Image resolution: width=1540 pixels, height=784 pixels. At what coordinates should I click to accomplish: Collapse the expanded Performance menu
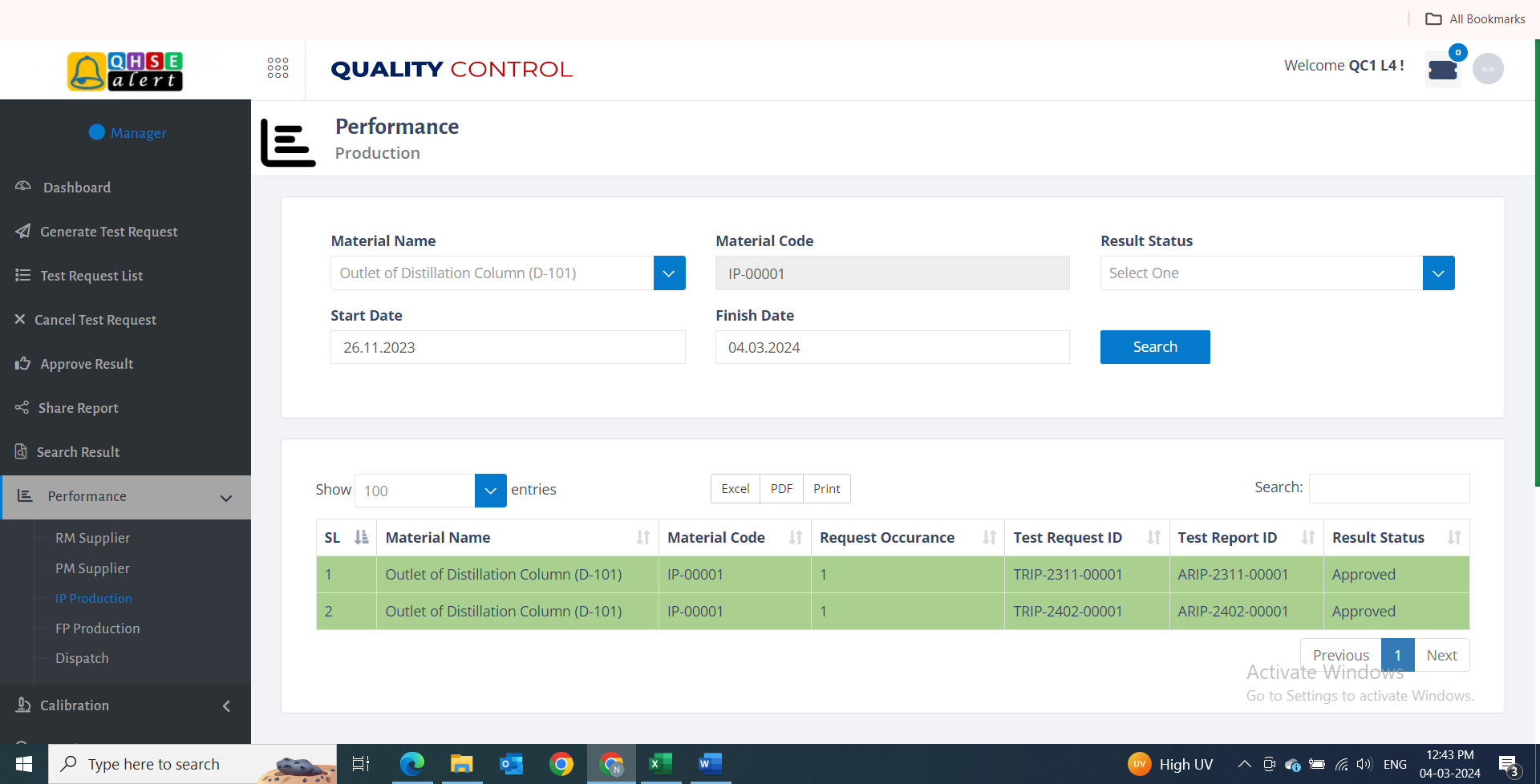(225, 497)
